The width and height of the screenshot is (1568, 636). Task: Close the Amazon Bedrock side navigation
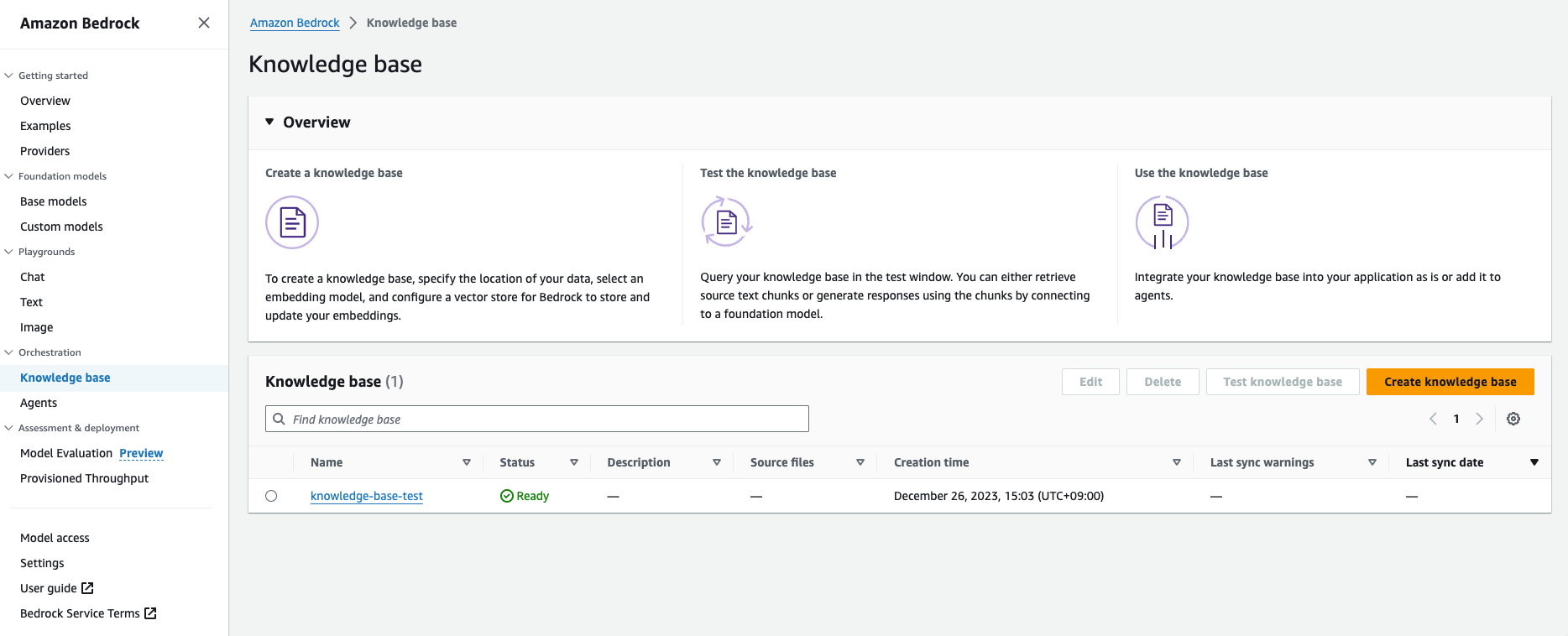pyautogui.click(x=204, y=23)
